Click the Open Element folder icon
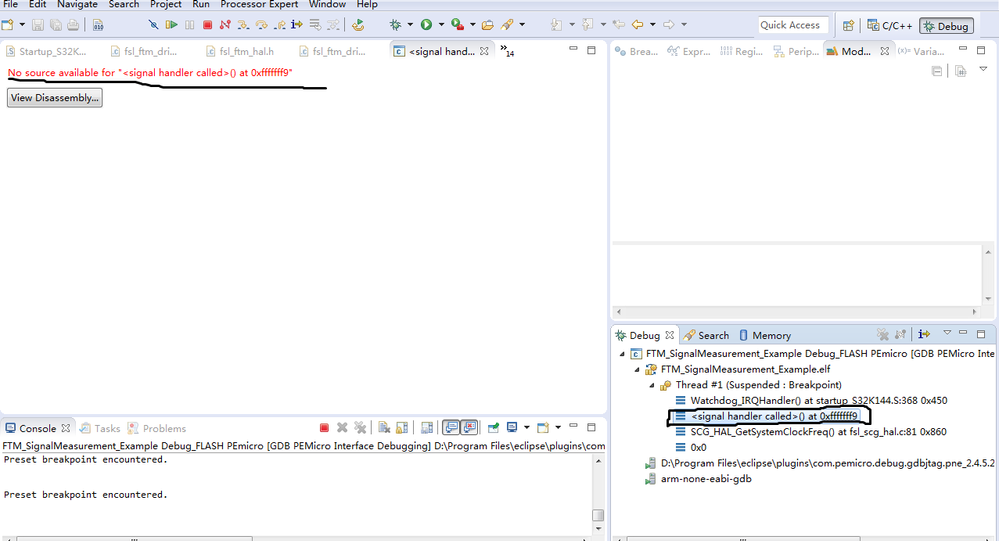The width and height of the screenshot is (999, 541). pyautogui.click(x=487, y=25)
